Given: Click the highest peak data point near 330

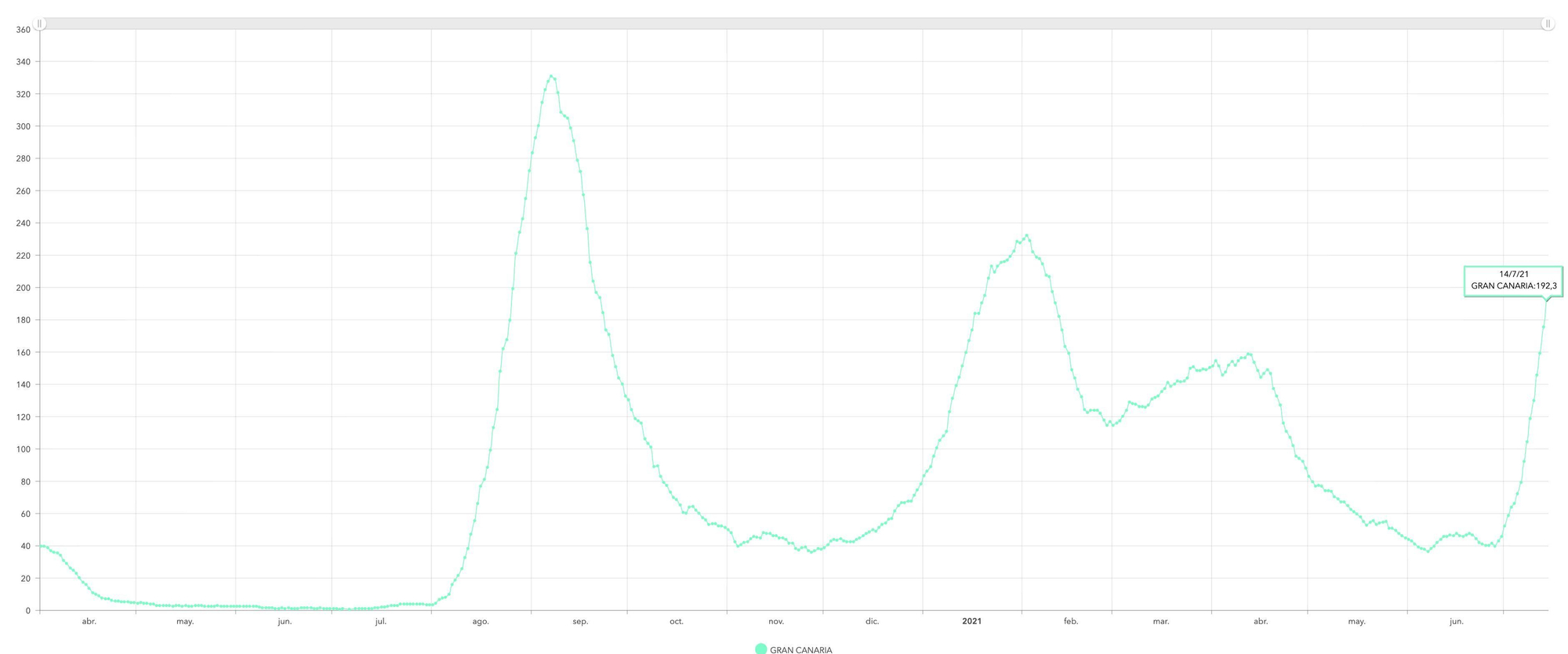Looking at the screenshot, I should (551, 76).
